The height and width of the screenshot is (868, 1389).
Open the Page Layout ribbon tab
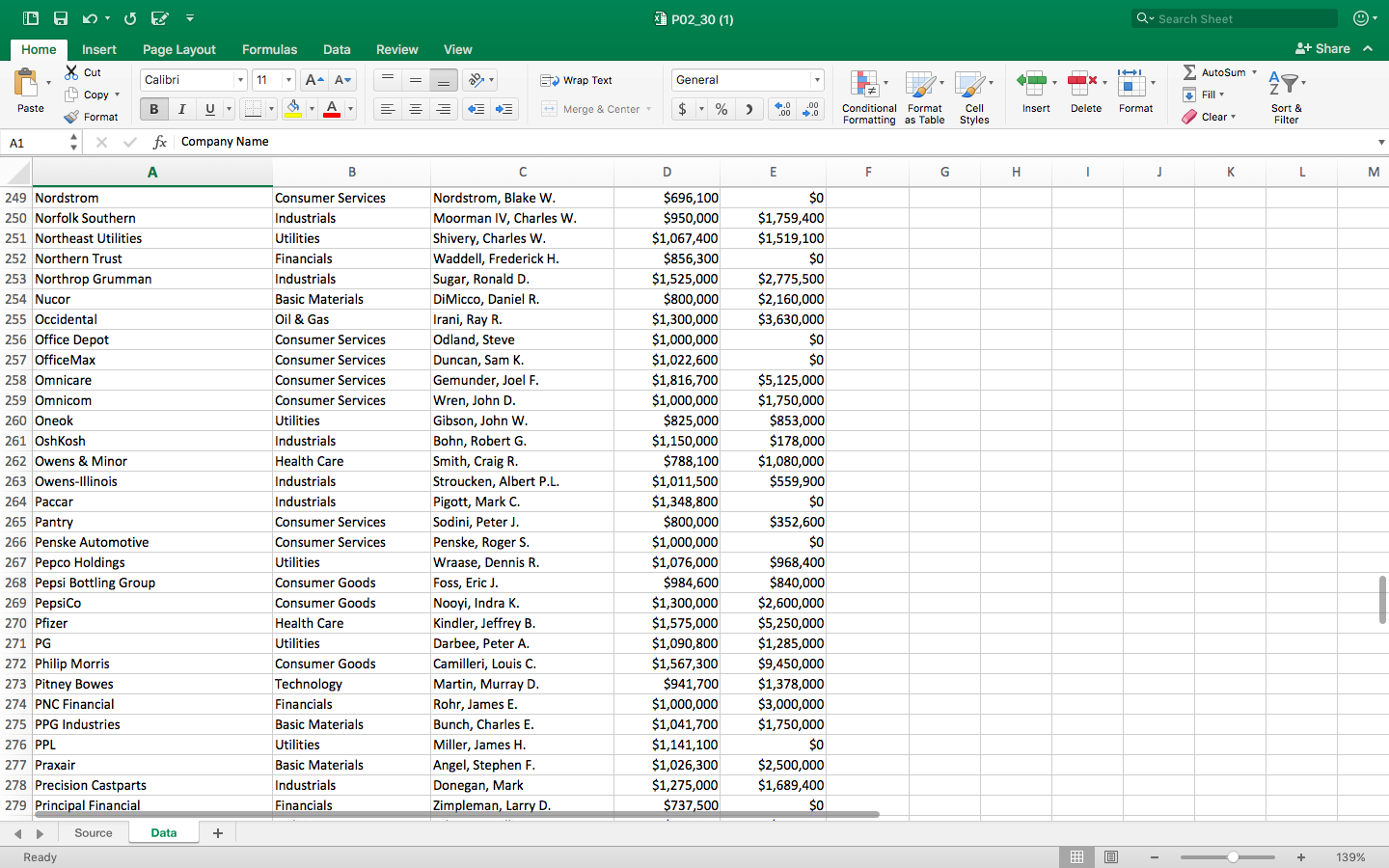click(x=179, y=49)
